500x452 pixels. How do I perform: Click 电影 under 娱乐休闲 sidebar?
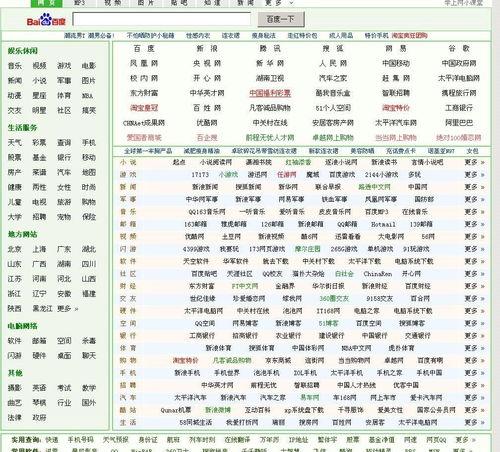tap(89, 66)
